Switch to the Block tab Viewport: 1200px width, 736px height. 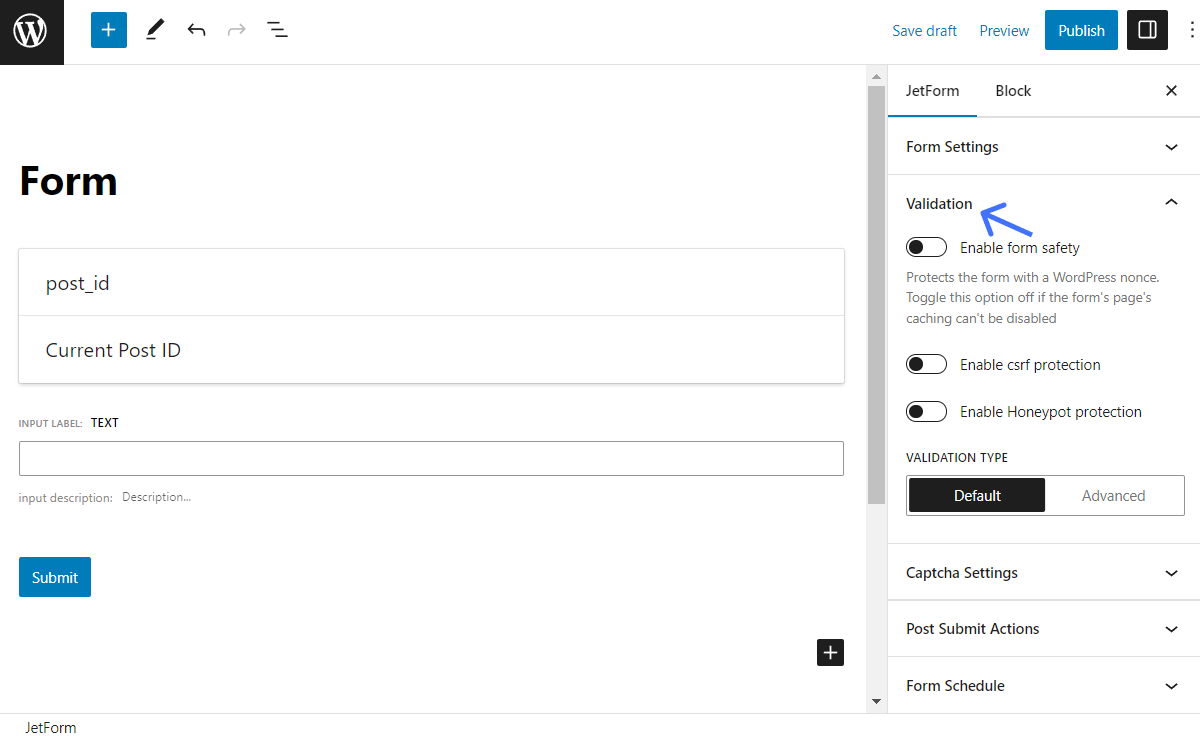[1013, 90]
